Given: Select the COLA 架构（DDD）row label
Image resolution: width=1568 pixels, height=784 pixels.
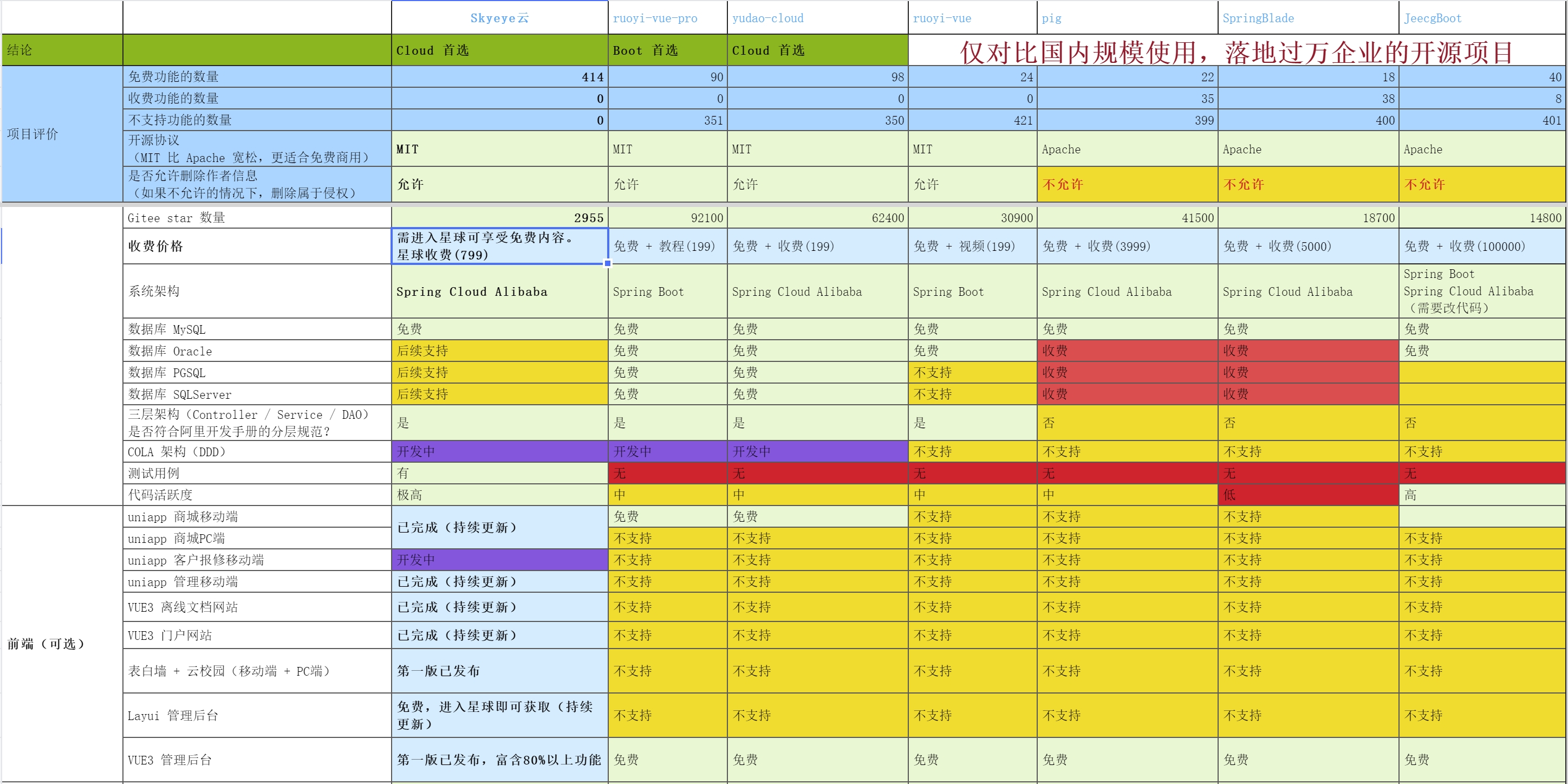Looking at the screenshot, I should (x=257, y=452).
